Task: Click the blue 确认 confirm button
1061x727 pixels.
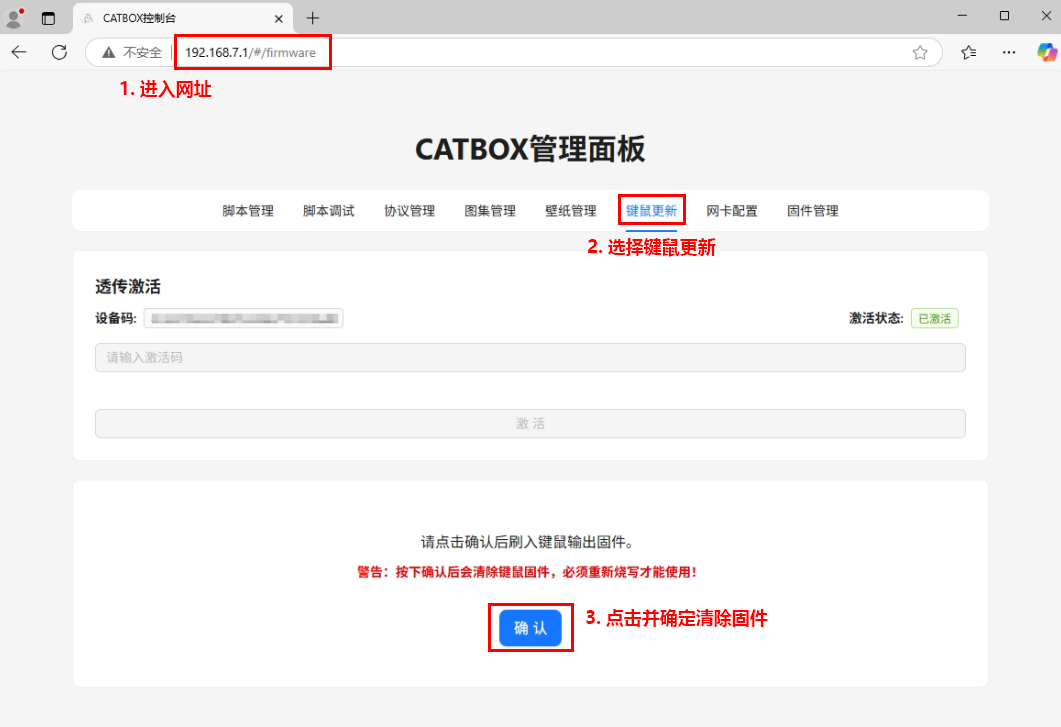Action: click(x=530, y=628)
